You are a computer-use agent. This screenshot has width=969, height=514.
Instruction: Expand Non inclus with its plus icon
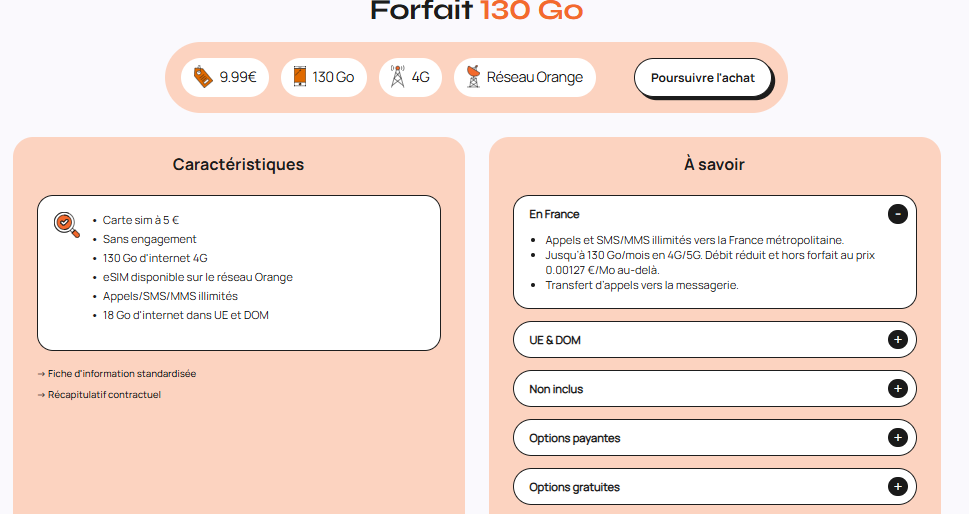897,388
